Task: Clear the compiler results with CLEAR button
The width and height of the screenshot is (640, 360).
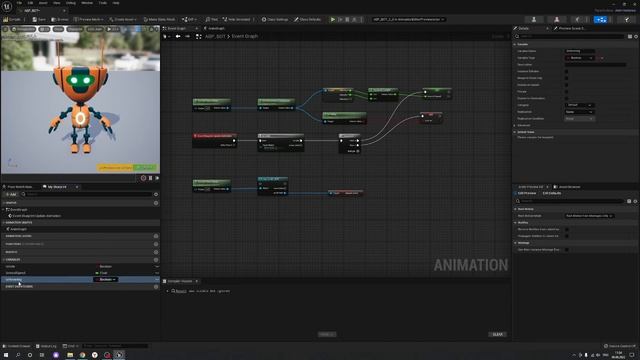Action: [x=498, y=334]
